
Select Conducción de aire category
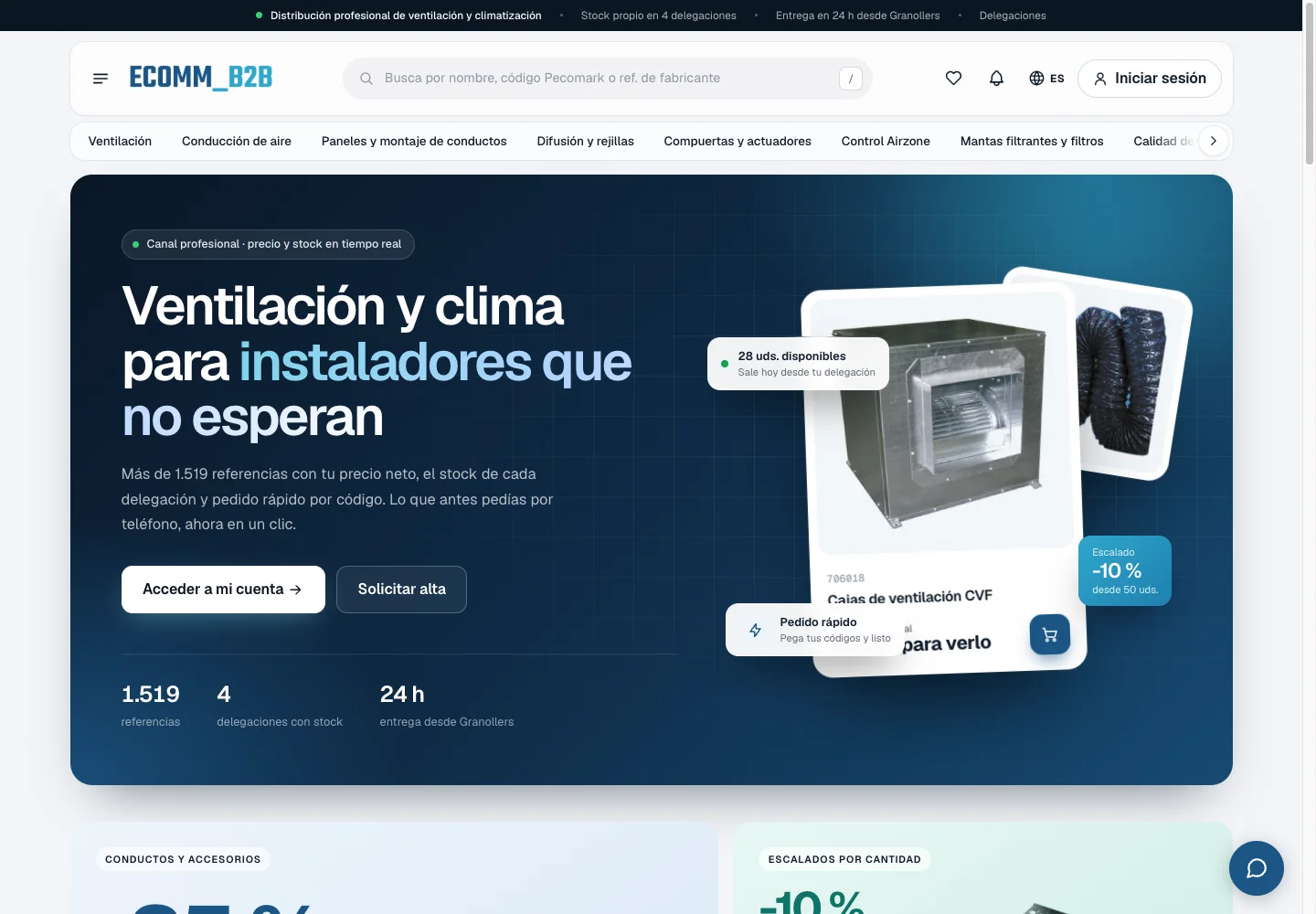(x=237, y=141)
